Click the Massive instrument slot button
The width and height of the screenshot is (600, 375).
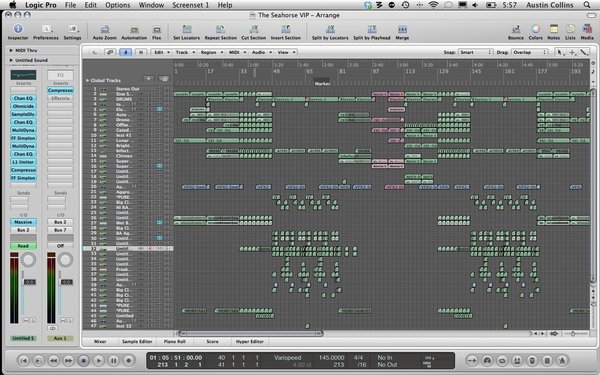tap(23, 222)
